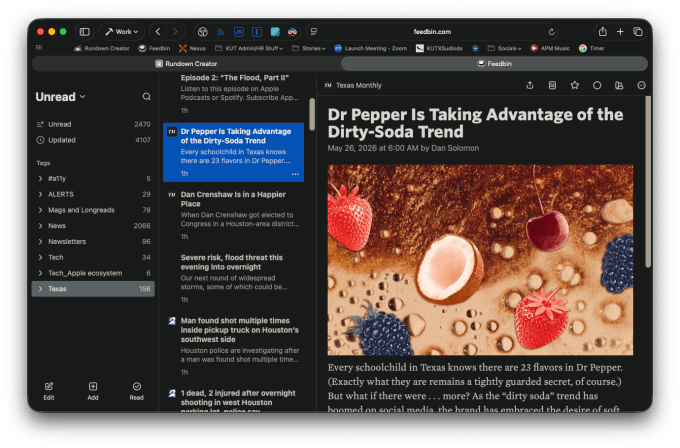Go back to the previous page
This screenshot has height=448, width=680.
[x=158, y=32]
